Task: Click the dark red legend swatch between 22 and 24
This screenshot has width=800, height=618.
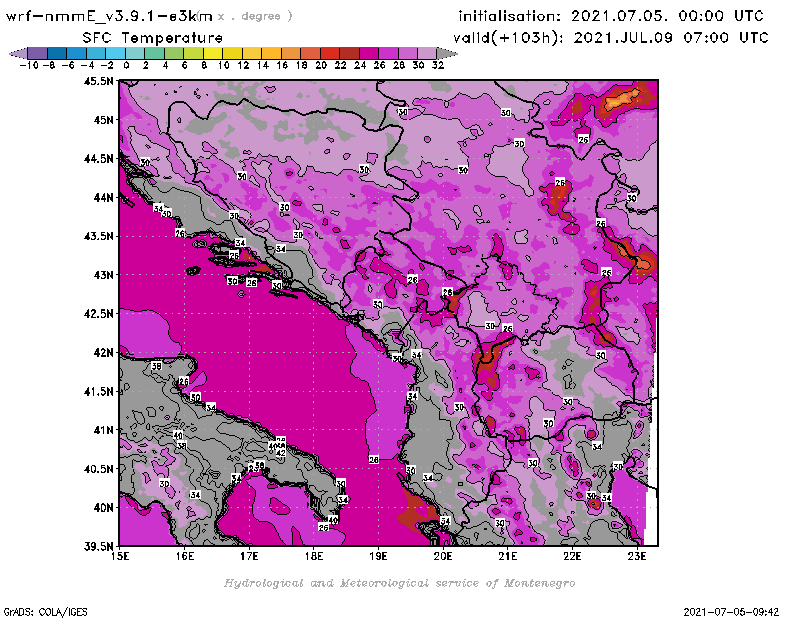Action: pyautogui.click(x=349, y=53)
